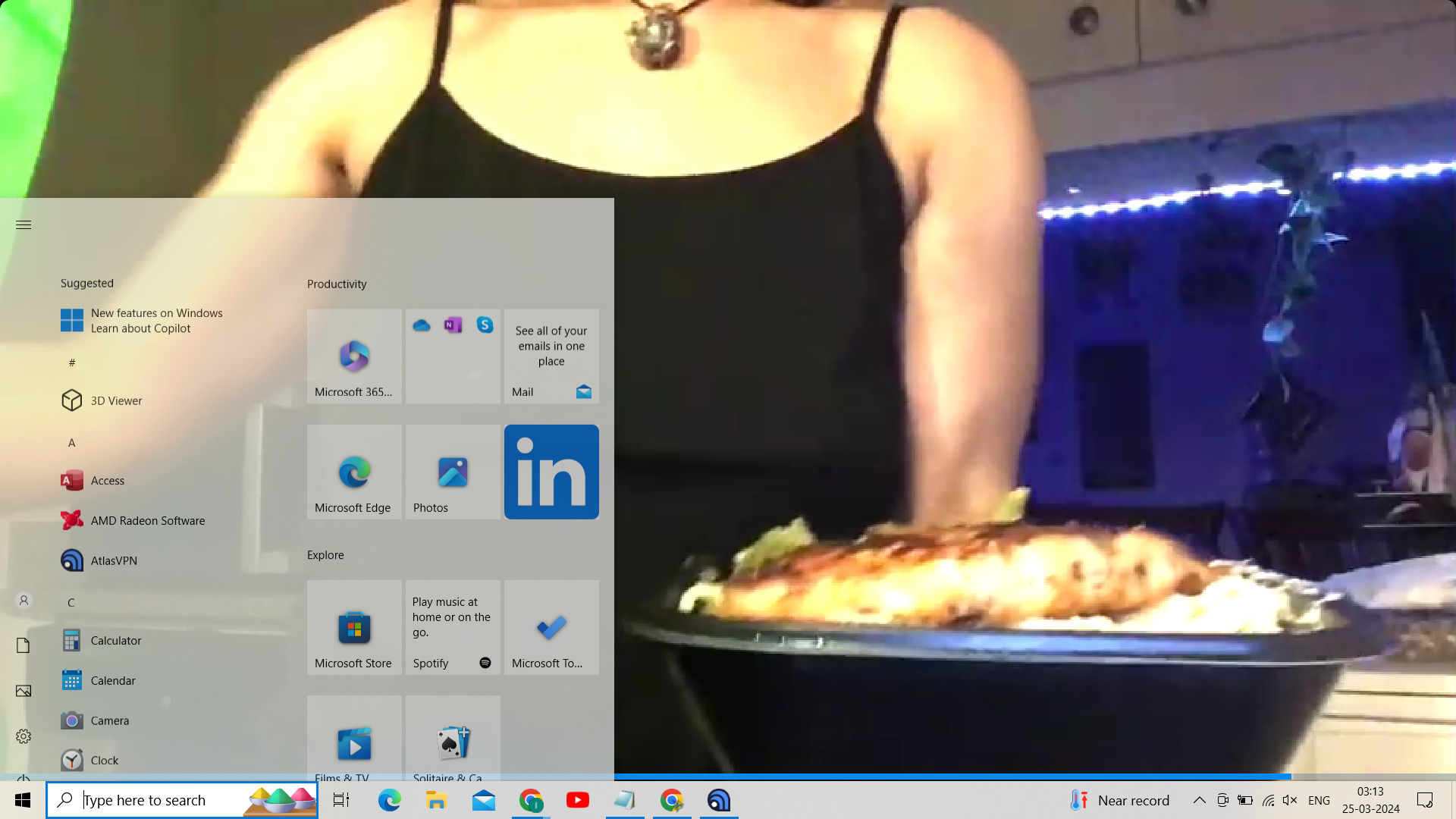Screen dimensions: 1456x819
Task: Launch AtlasVPN from app list
Action: tap(99, 561)
